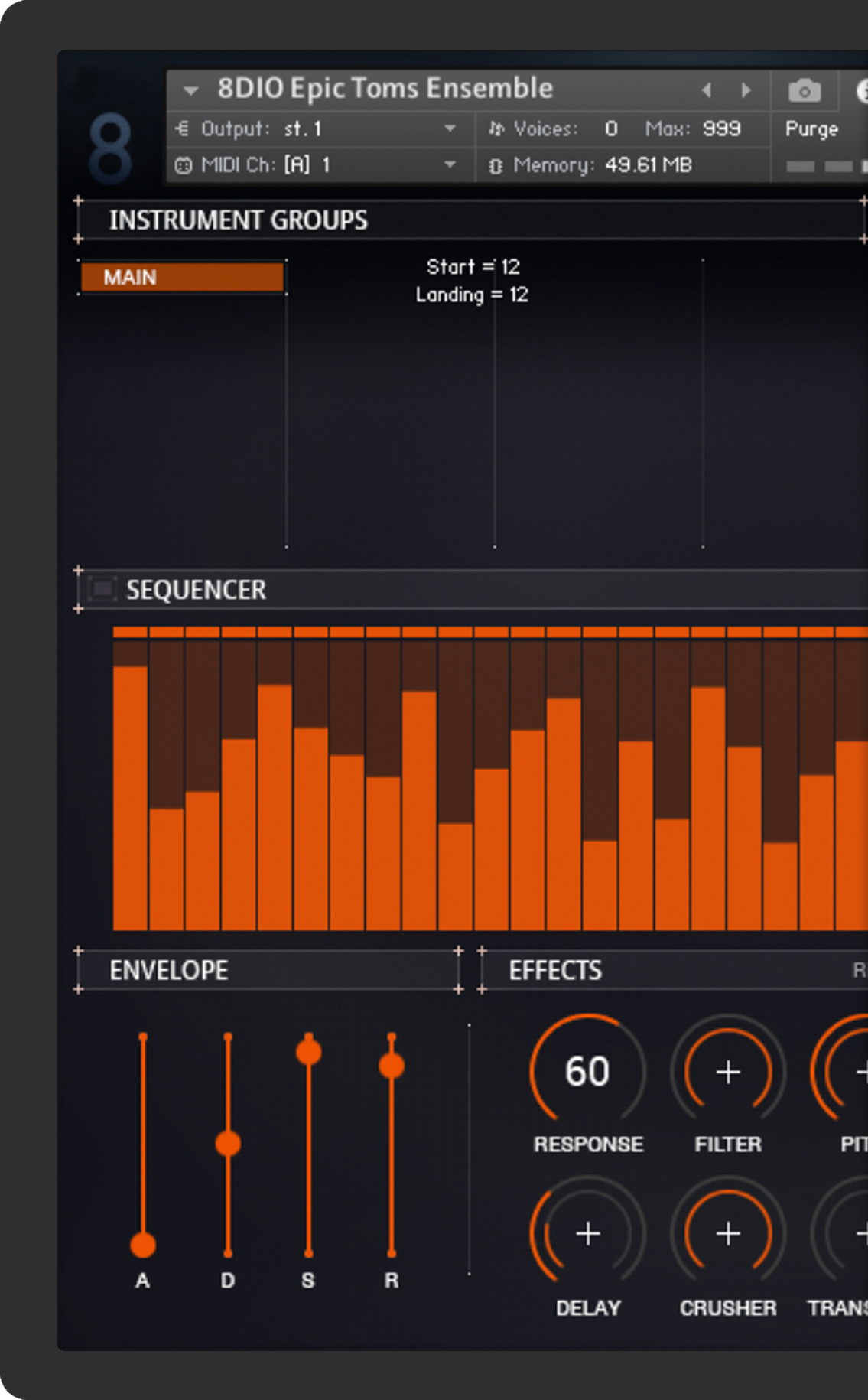Toggle the first sequencer step's on/off cap
This screenshot has width=868, height=1400.
pos(130,632)
